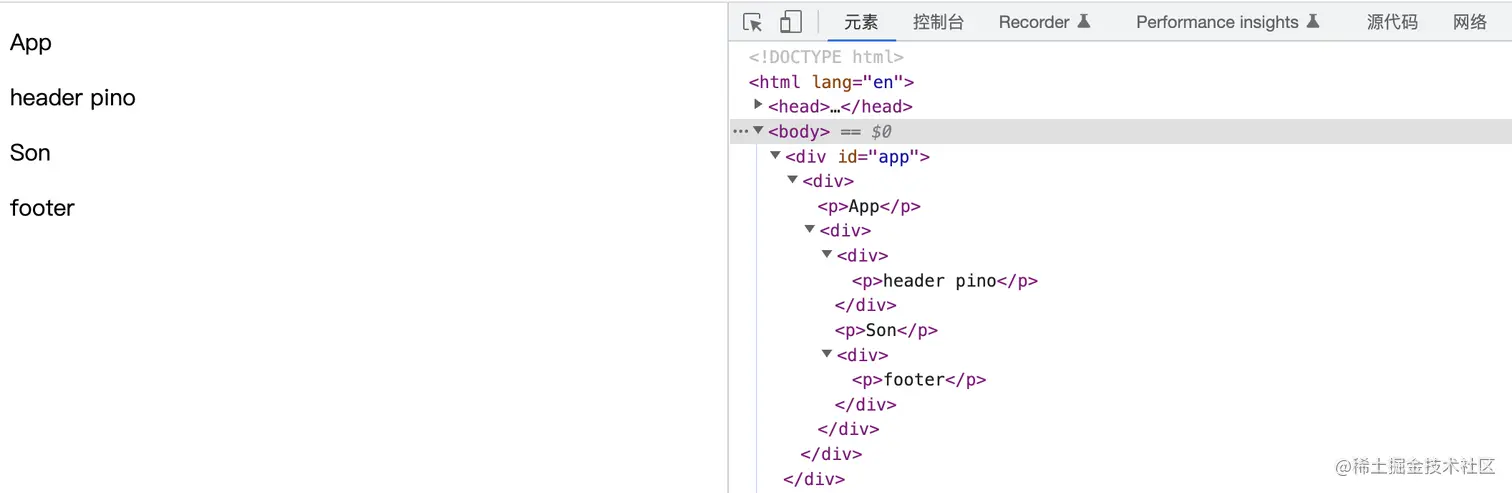Collapse the div id="app" node
1512x493 pixels.
click(775, 155)
